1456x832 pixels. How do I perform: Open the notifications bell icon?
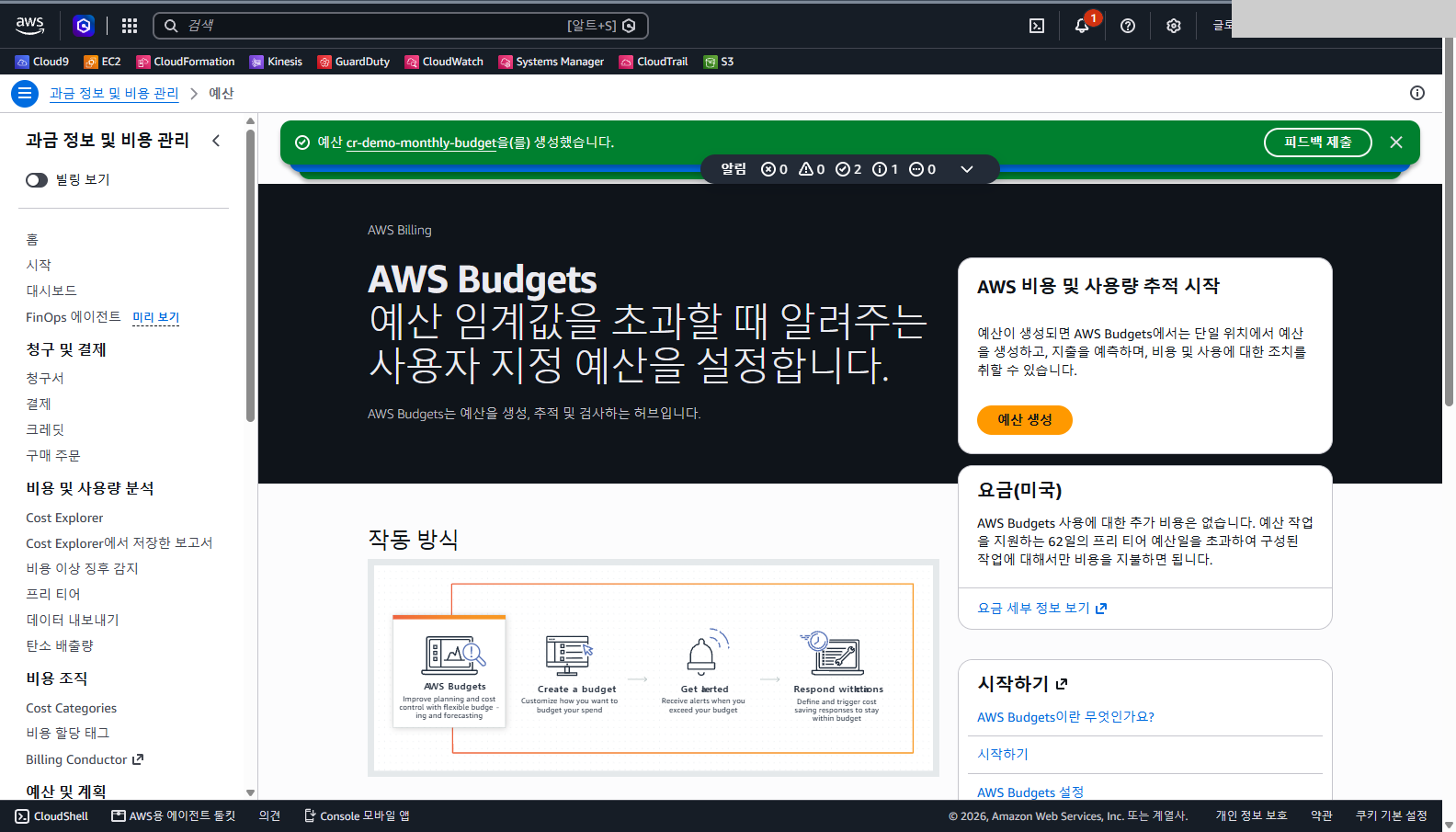(x=1082, y=26)
